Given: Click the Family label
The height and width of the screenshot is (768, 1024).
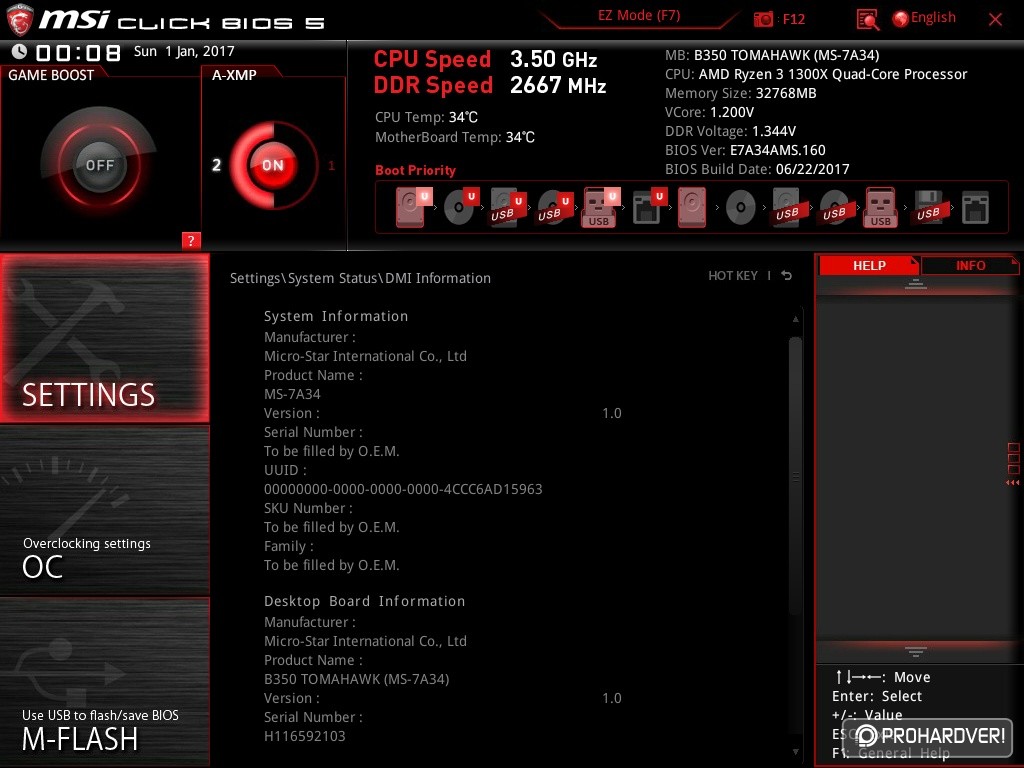Looking at the screenshot, I should point(289,547).
